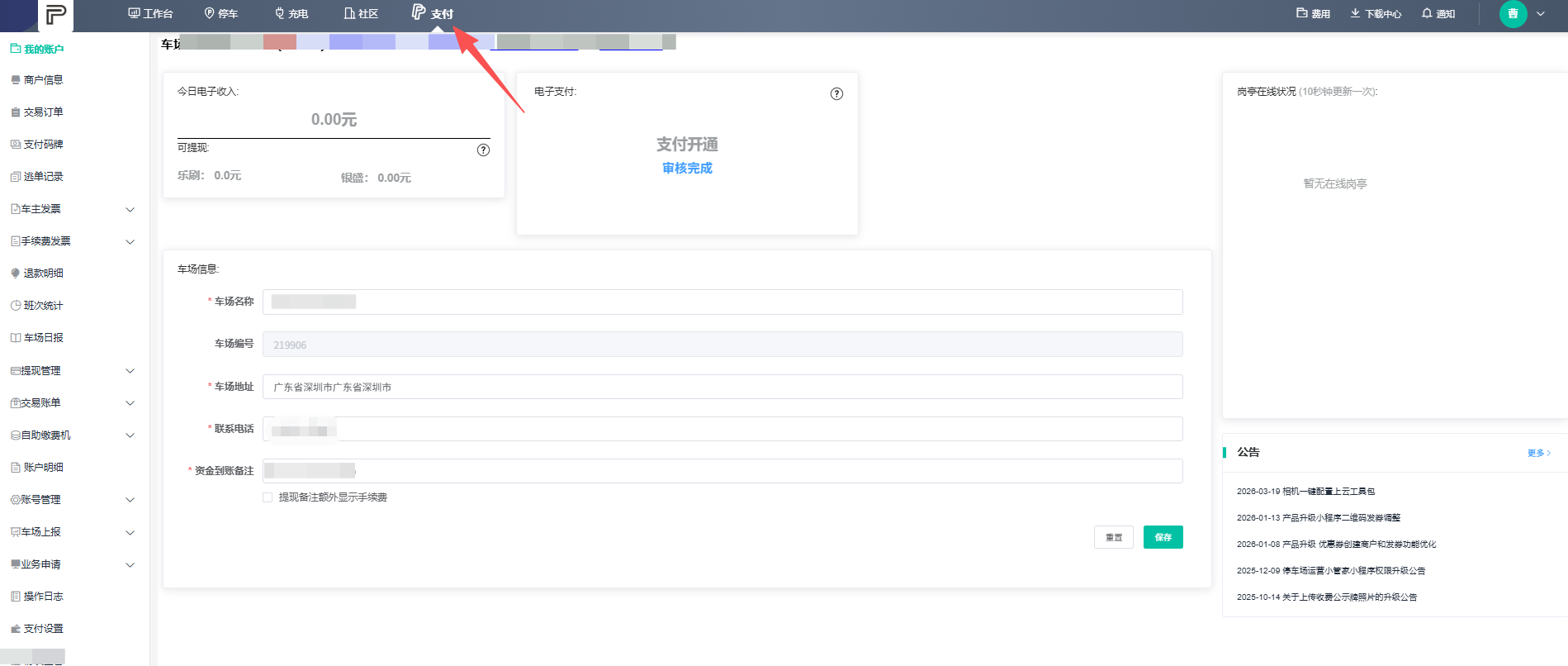This screenshot has width=1568, height=666.
Task: Click the 通知 bell icon
Action: coord(1427,13)
